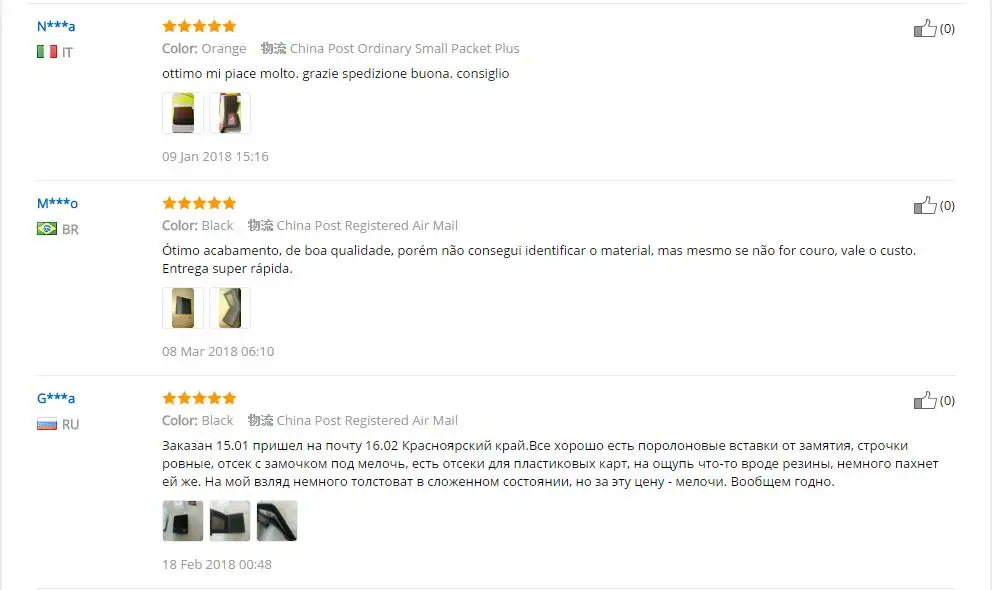View first photo in M***o's review
The image size is (992, 590).
point(183,308)
